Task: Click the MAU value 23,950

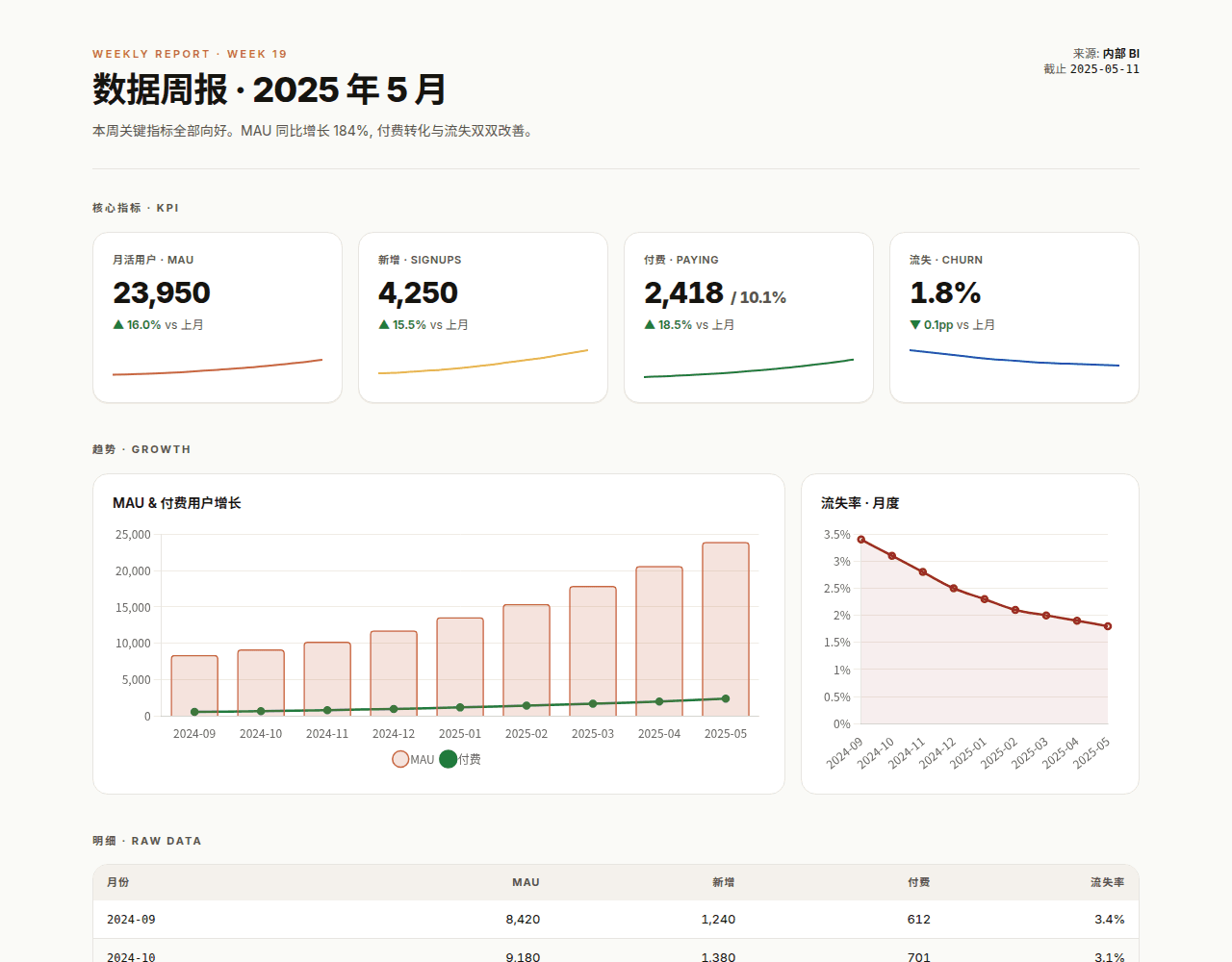Action: (162, 292)
